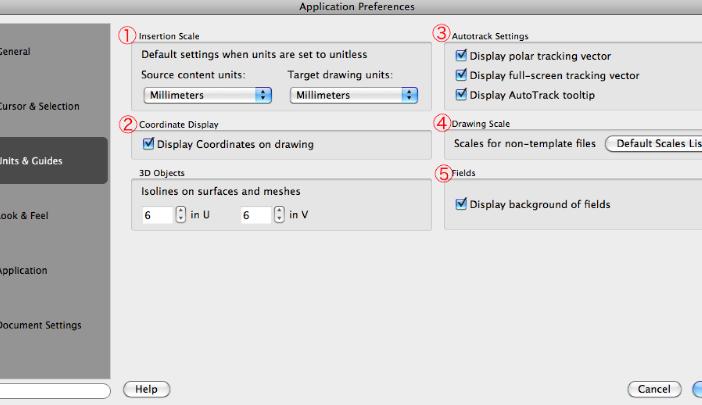Toggle Display Coordinates on drawing checkbox
The height and width of the screenshot is (405, 702).
(x=148, y=144)
